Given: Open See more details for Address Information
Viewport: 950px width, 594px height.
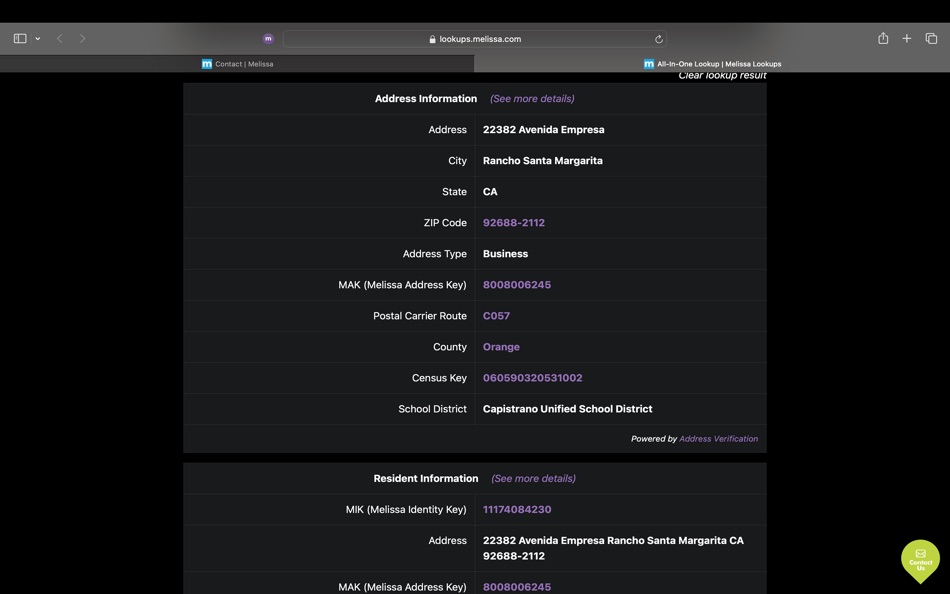Looking at the screenshot, I should [x=532, y=98].
